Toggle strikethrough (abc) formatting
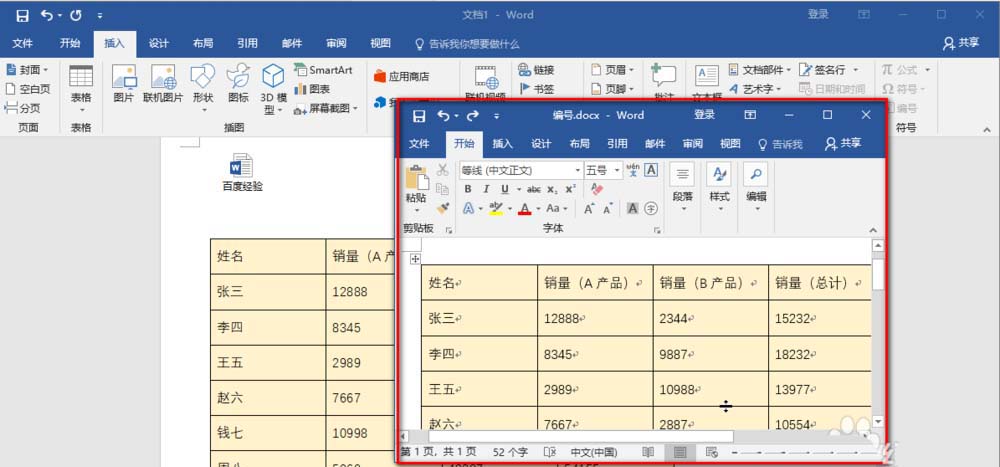 tap(533, 189)
